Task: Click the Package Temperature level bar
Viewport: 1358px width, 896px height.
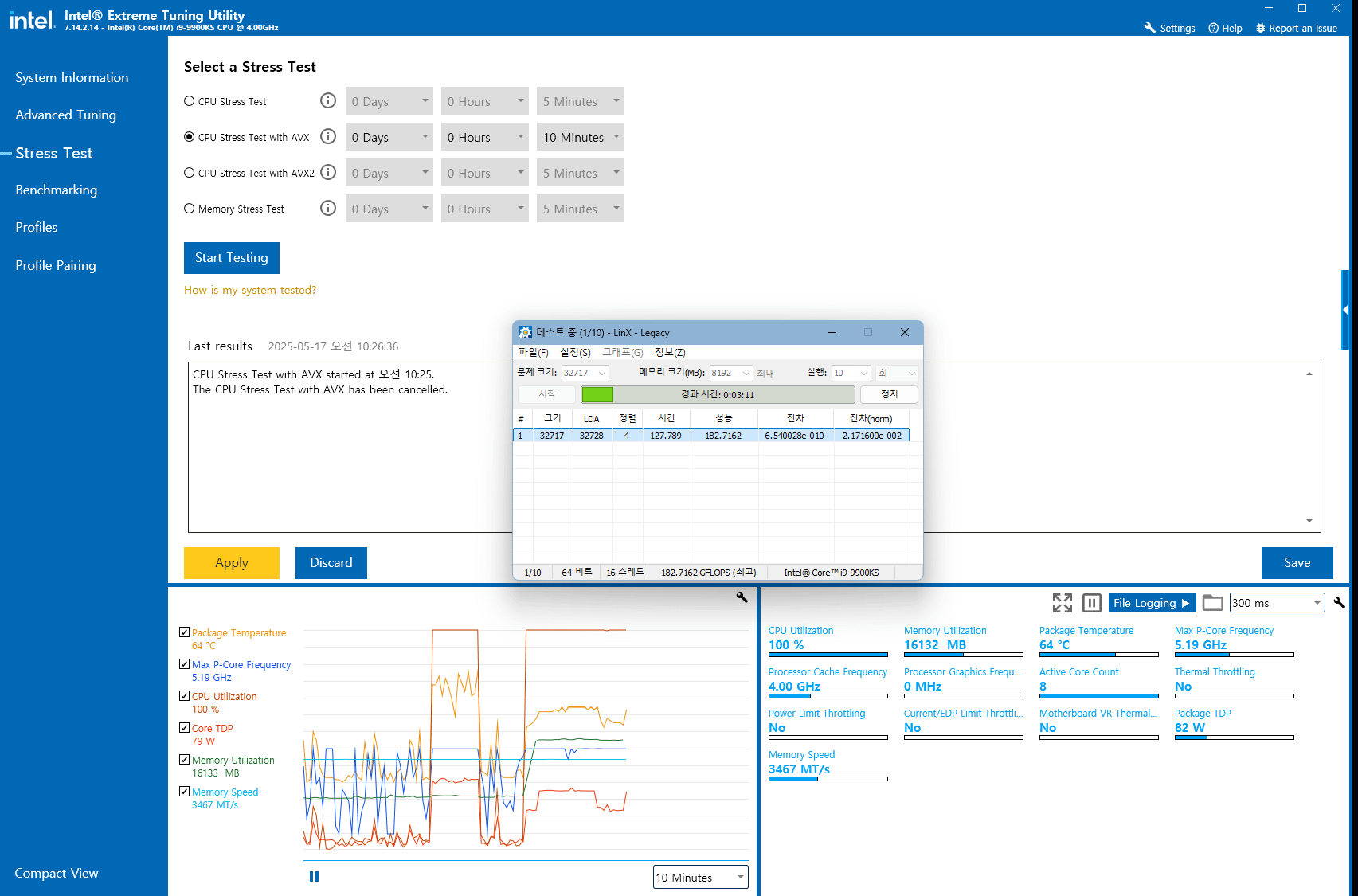Action: (1099, 655)
